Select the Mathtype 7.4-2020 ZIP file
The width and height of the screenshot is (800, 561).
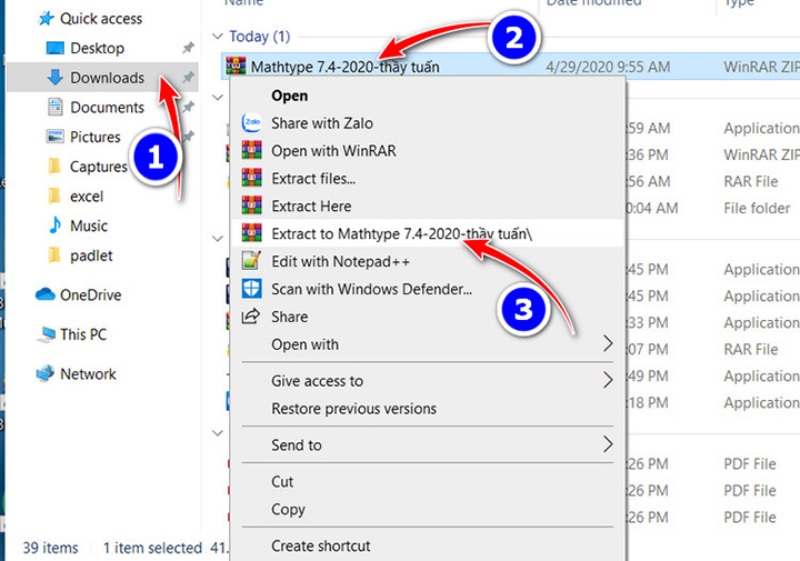pos(344,67)
